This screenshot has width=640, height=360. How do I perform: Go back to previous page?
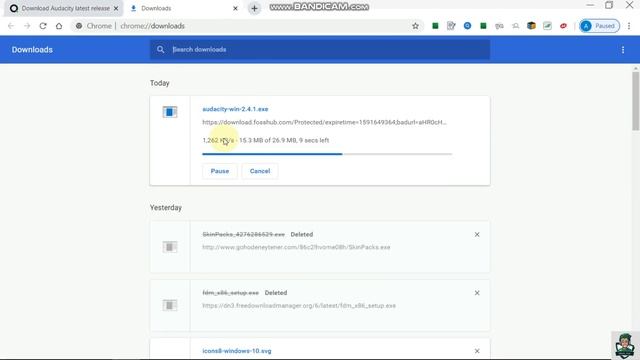point(11,26)
